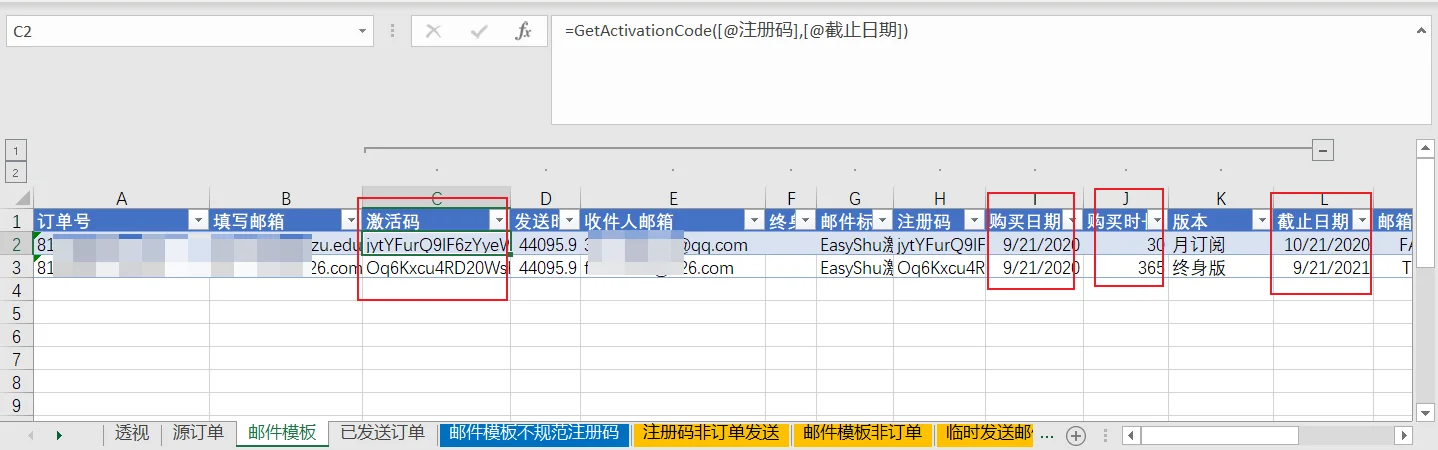This screenshot has width=1438, height=450.
Task: Open the 版本 column filter dropdown
Action: [1260, 220]
